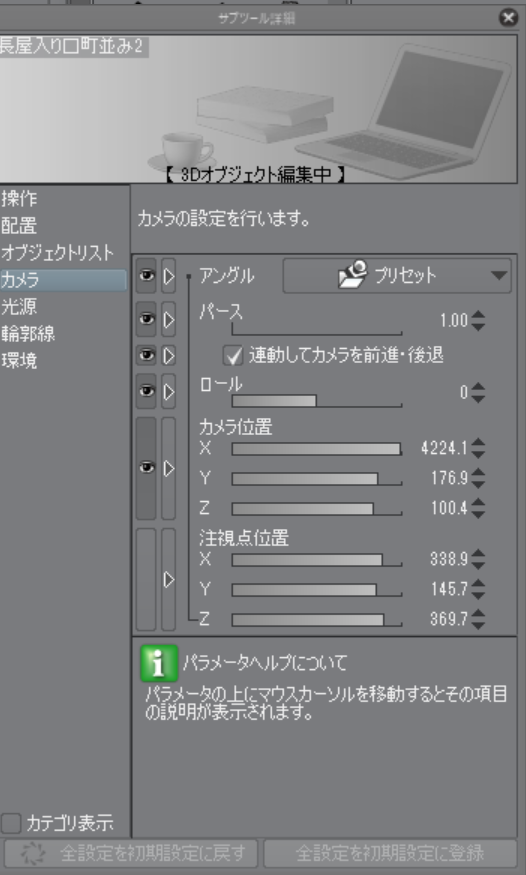Click the 【 3Dオブジェクト編集中 】 label
The height and width of the screenshot is (875, 526).
254,175
